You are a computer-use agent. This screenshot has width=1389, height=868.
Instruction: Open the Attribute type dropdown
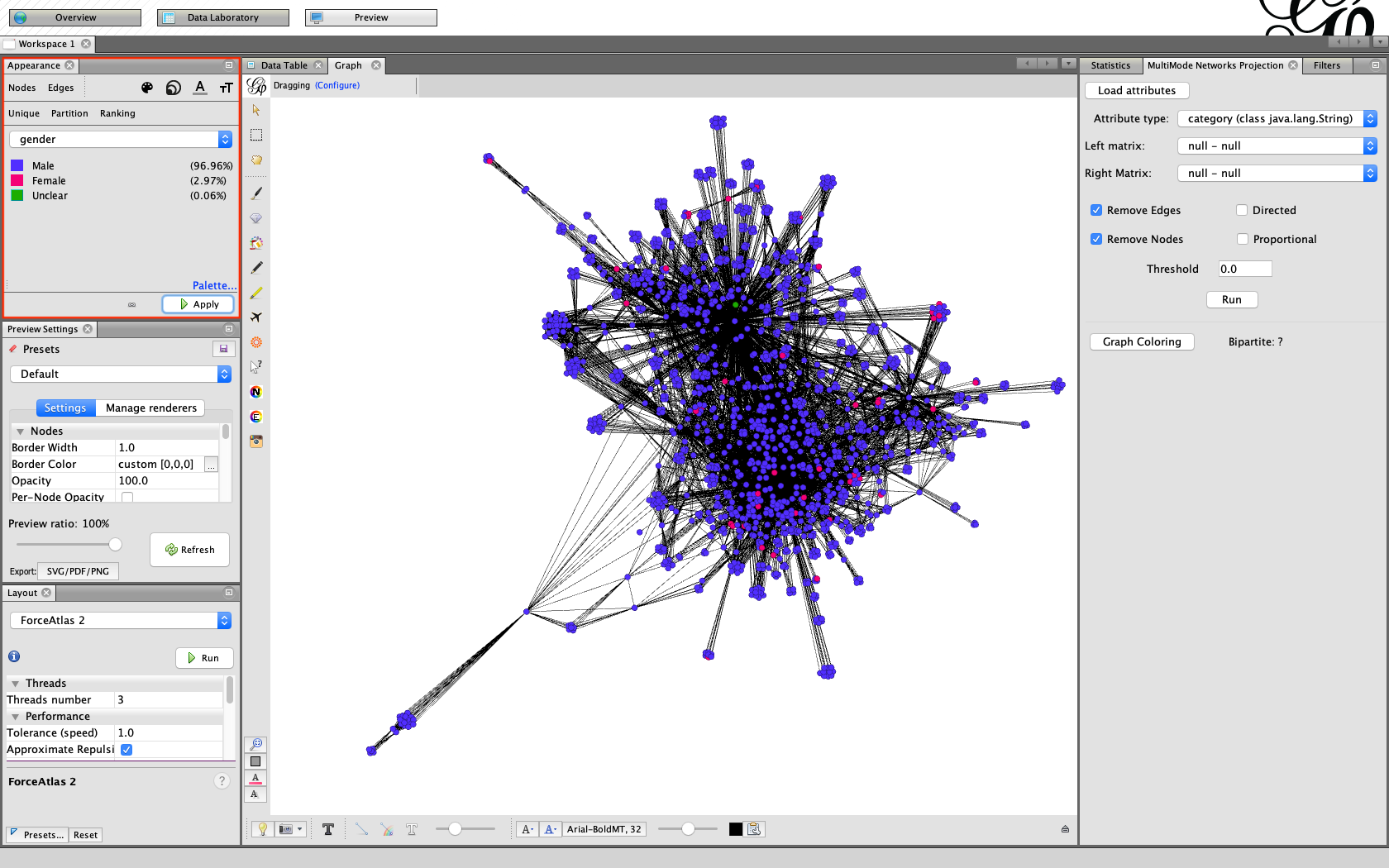pos(1277,118)
